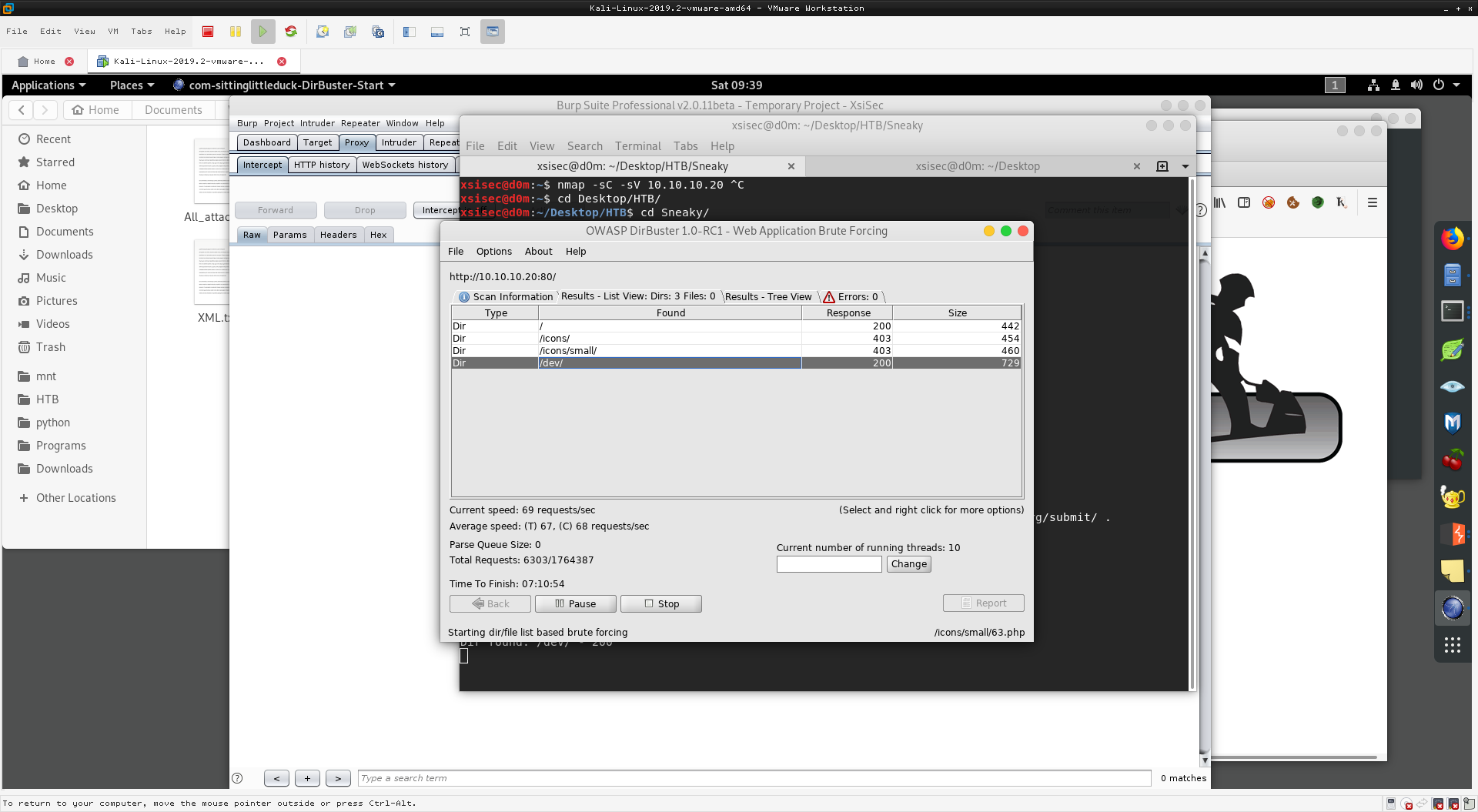The height and width of the screenshot is (812, 1478).
Task: Click the Drop button in Burp
Action: pyautogui.click(x=365, y=210)
